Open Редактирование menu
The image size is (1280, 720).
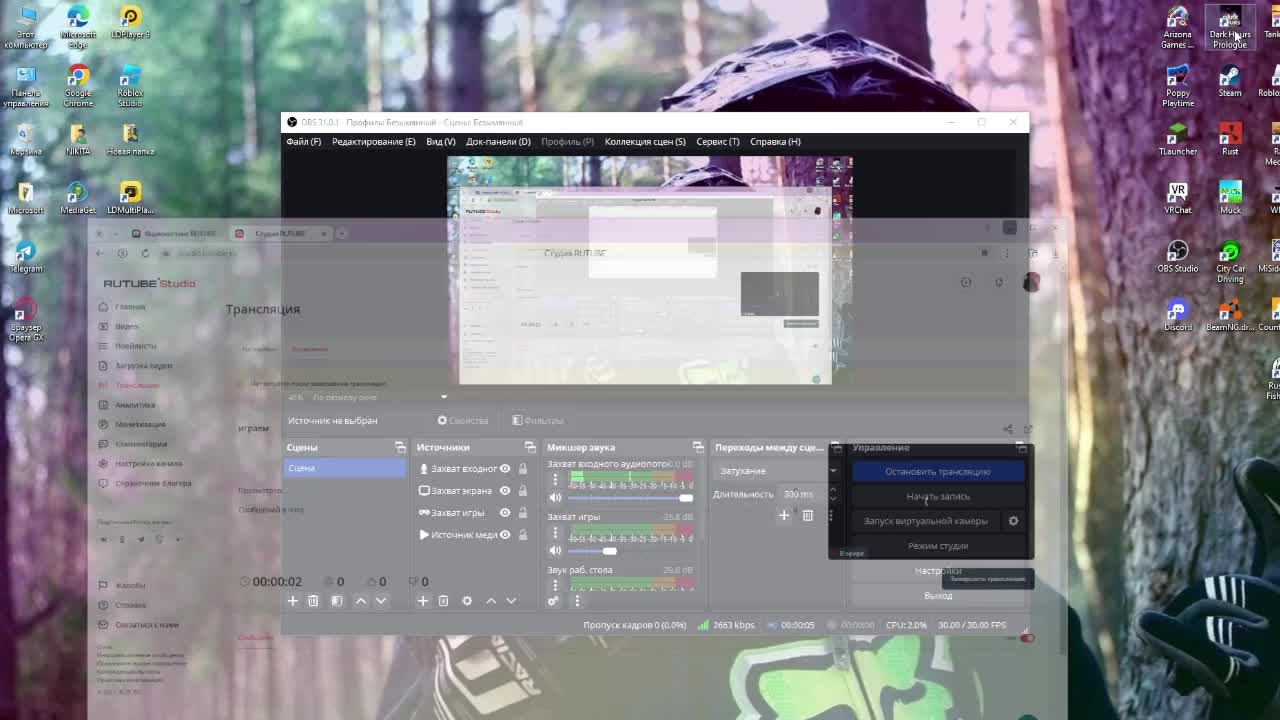373,141
